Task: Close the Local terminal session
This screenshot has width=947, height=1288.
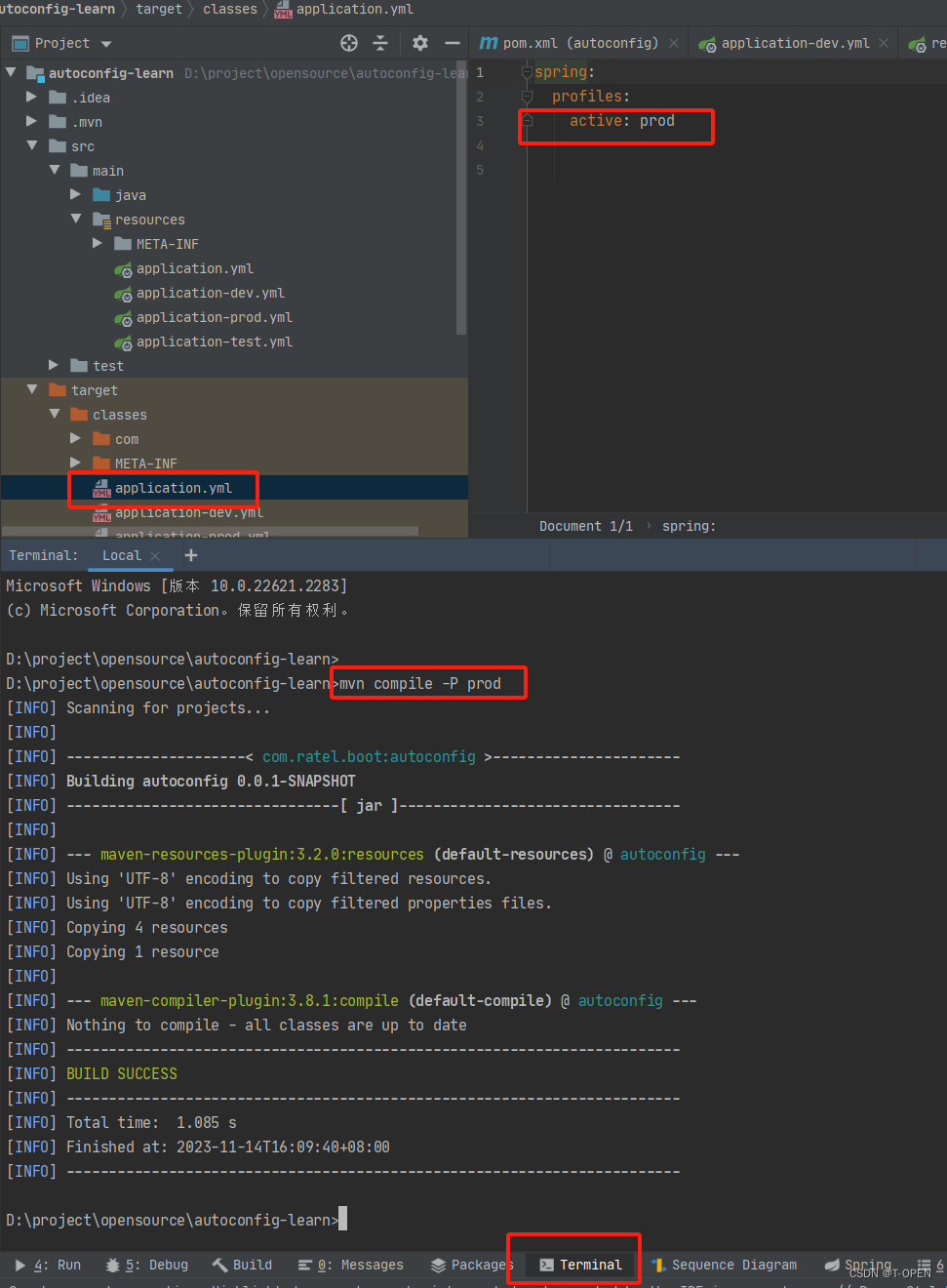Action: pyautogui.click(x=155, y=556)
